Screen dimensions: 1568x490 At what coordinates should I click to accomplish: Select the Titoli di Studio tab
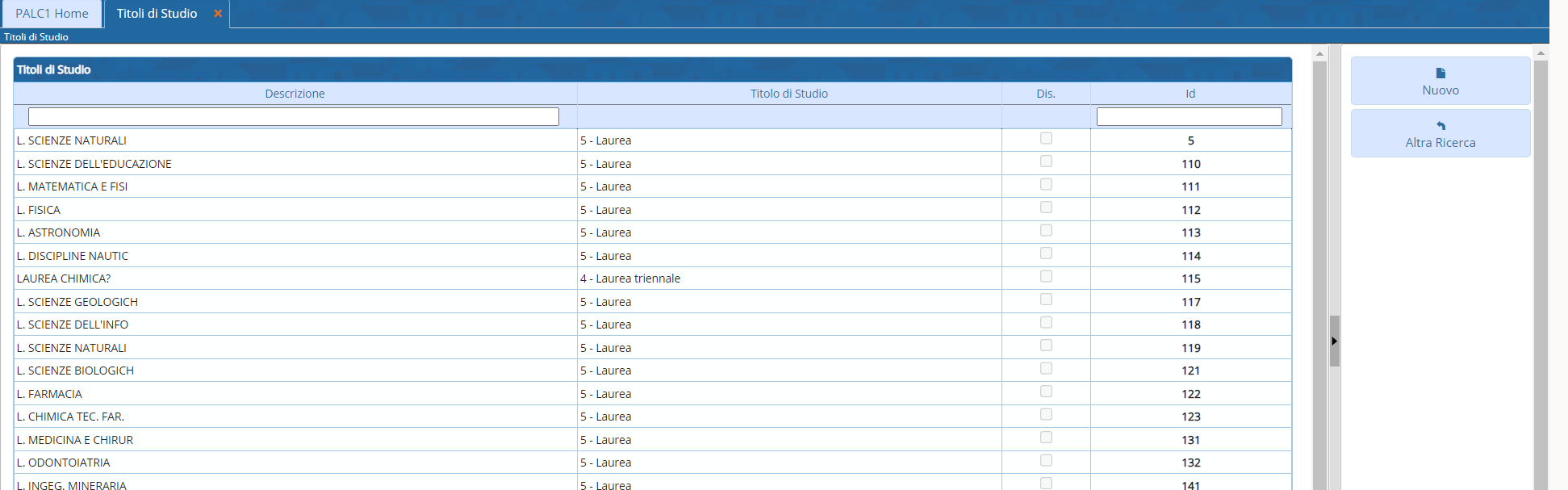[157, 14]
